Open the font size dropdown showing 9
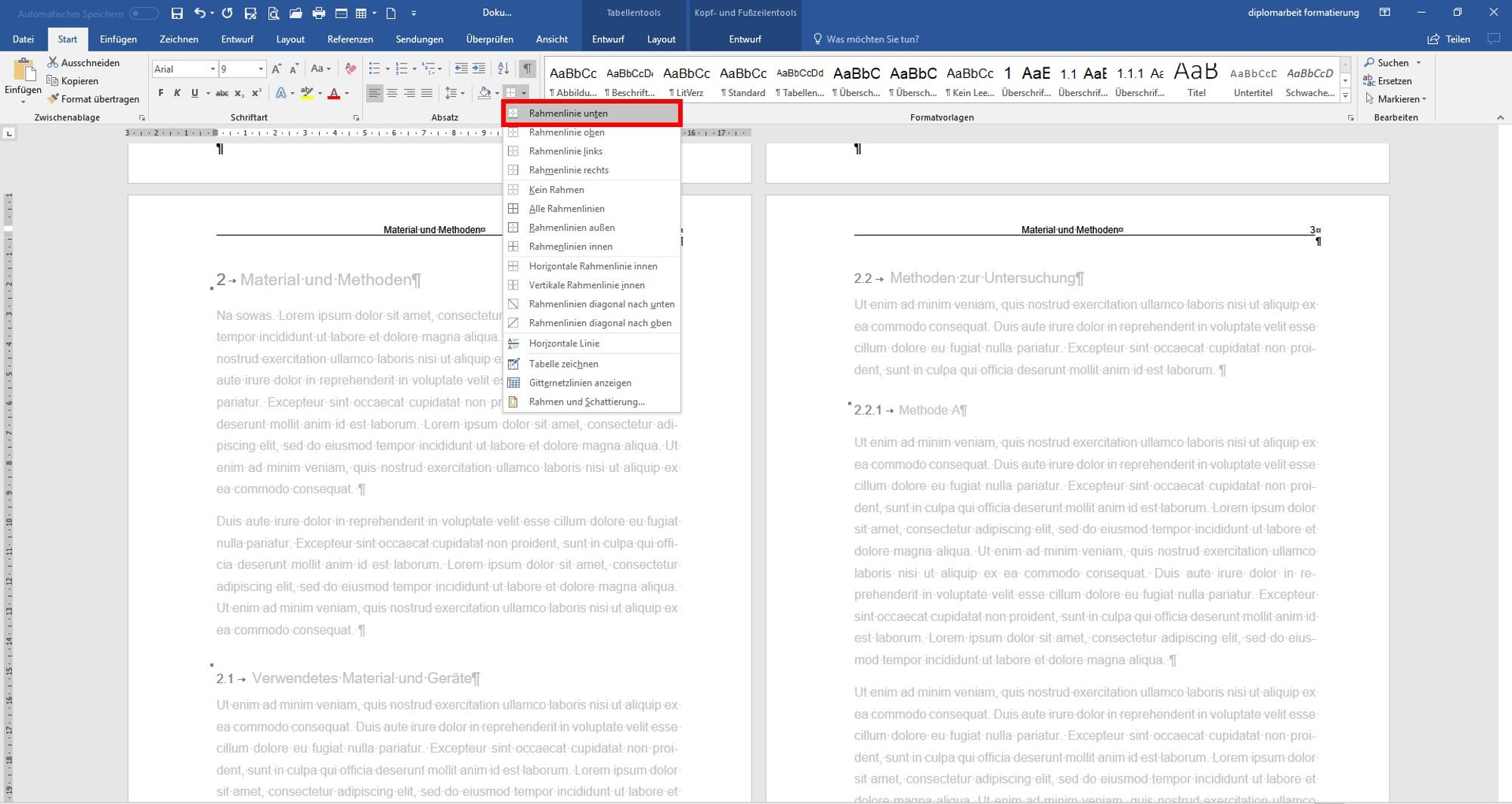The height and width of the screenshot is (804, 1512). 261,69
